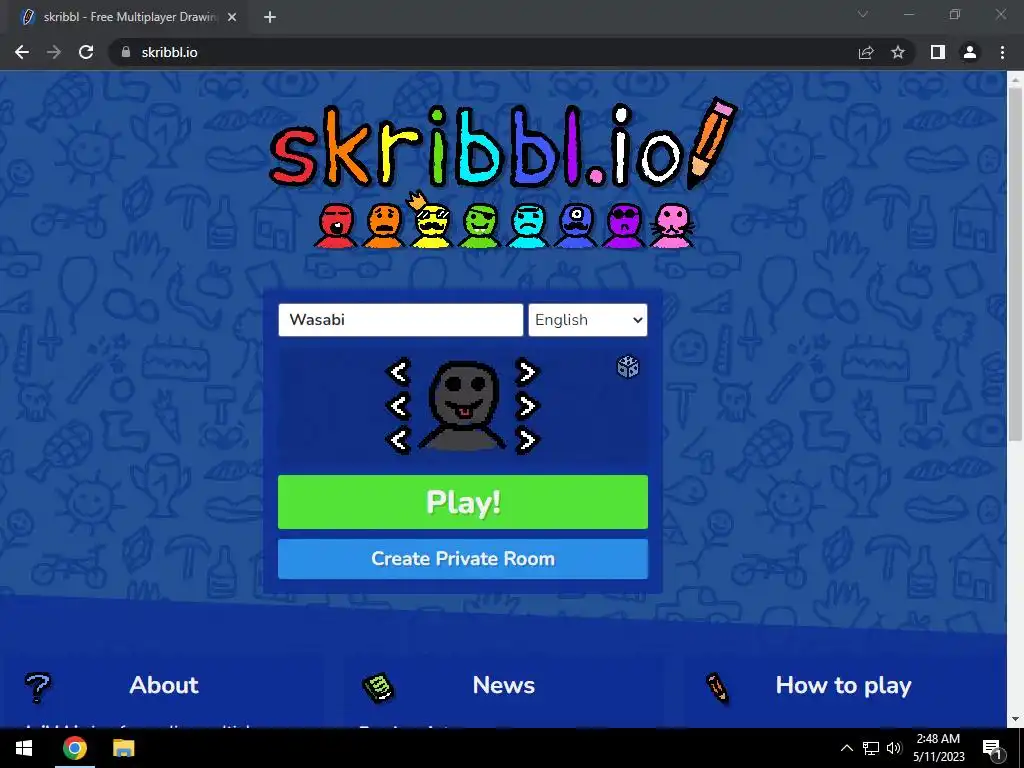
Task: Click the skribbl.io logo
Action: point(504,144)
